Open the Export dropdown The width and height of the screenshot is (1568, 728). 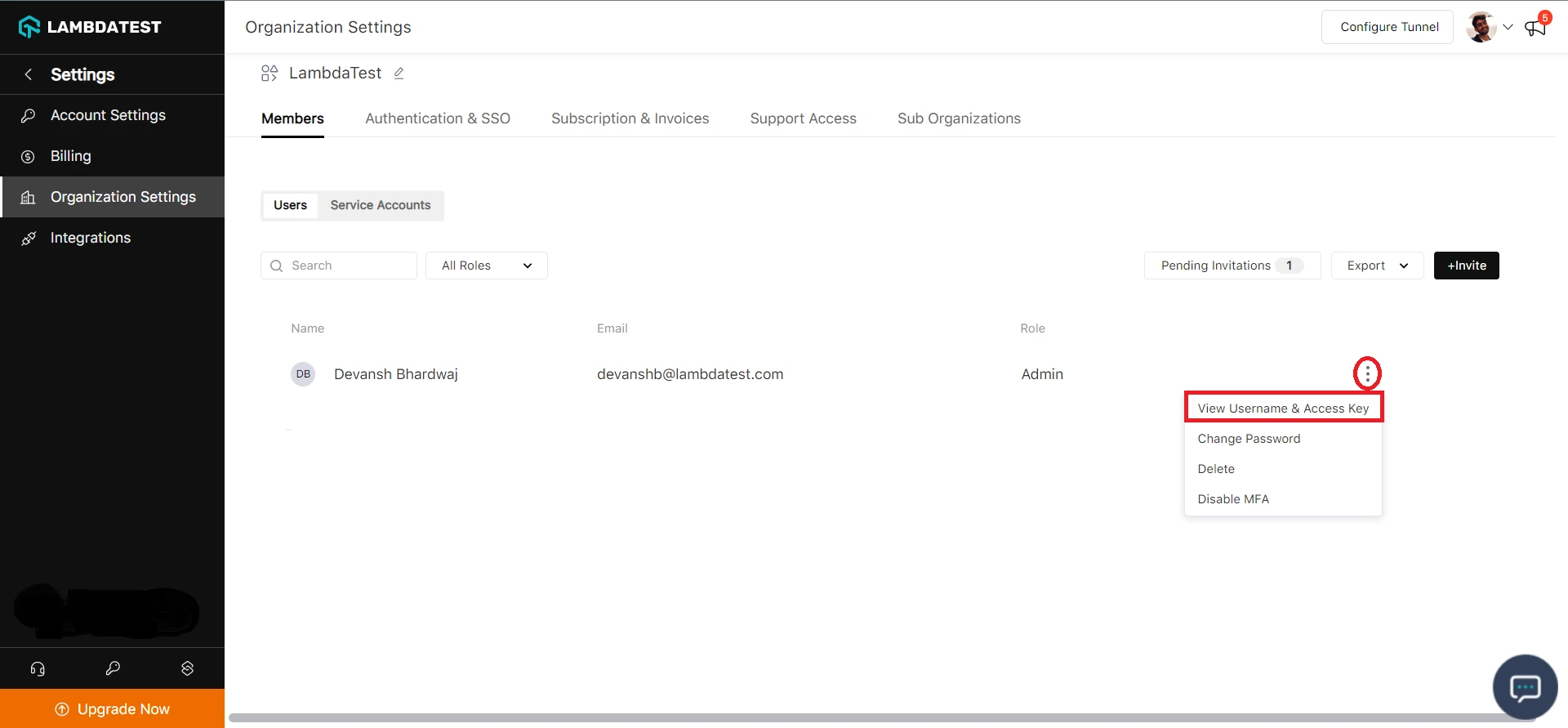[x=1377, y=266]
